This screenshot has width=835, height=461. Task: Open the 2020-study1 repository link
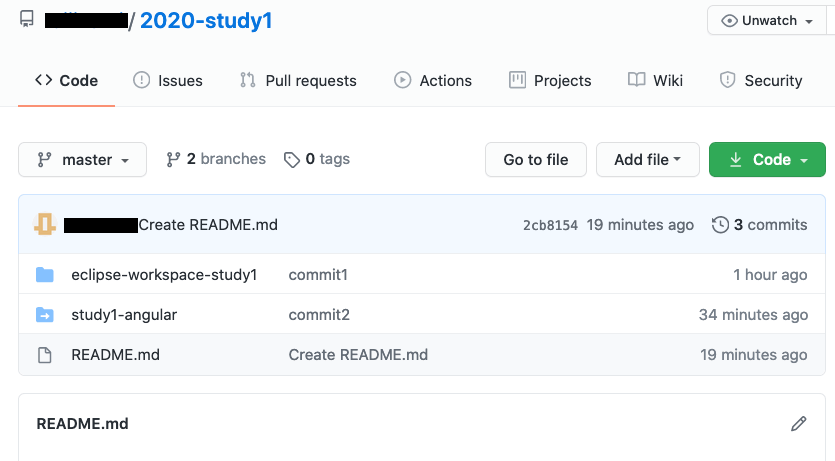206,21
